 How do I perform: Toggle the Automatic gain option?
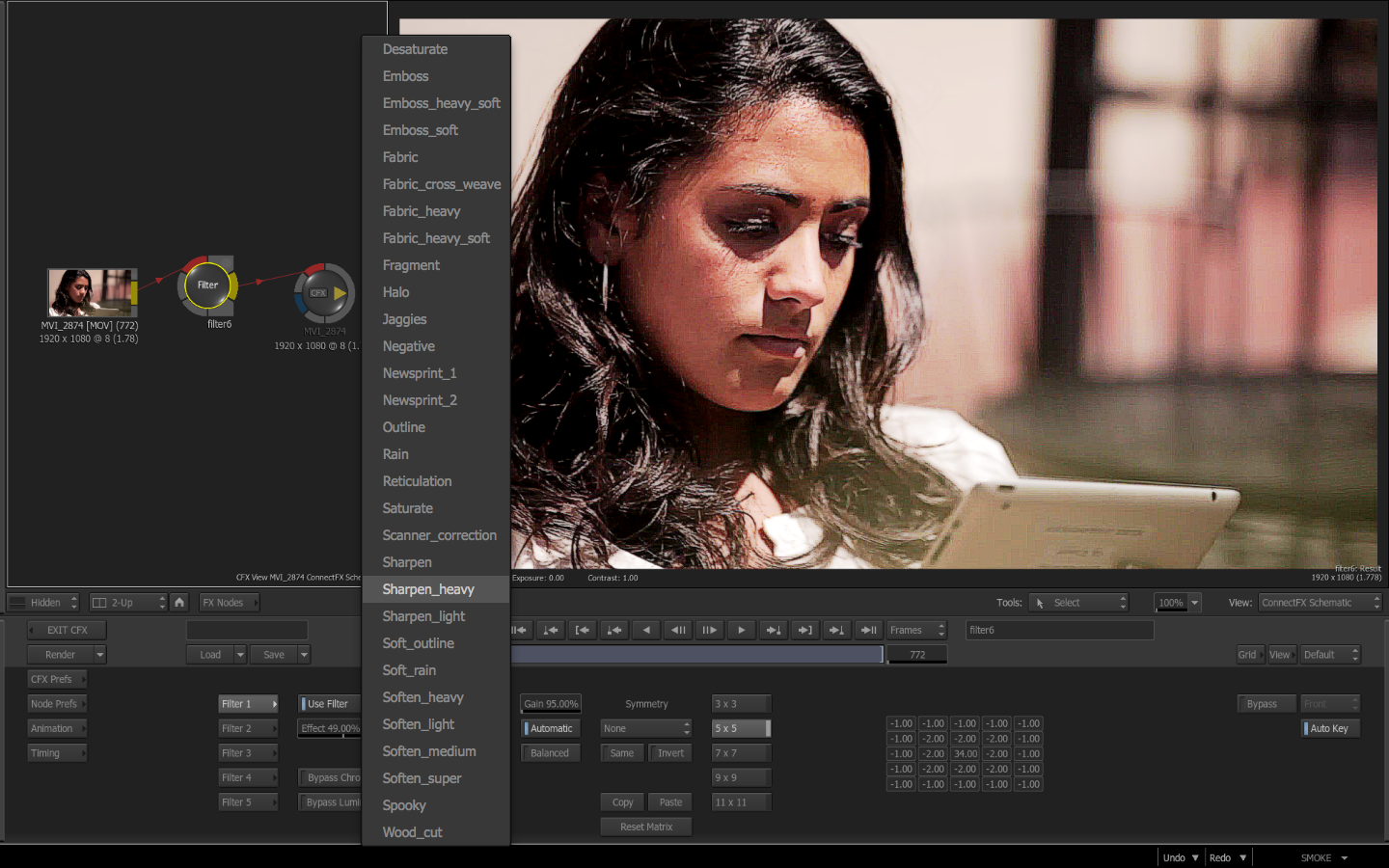tap(551, 729)
